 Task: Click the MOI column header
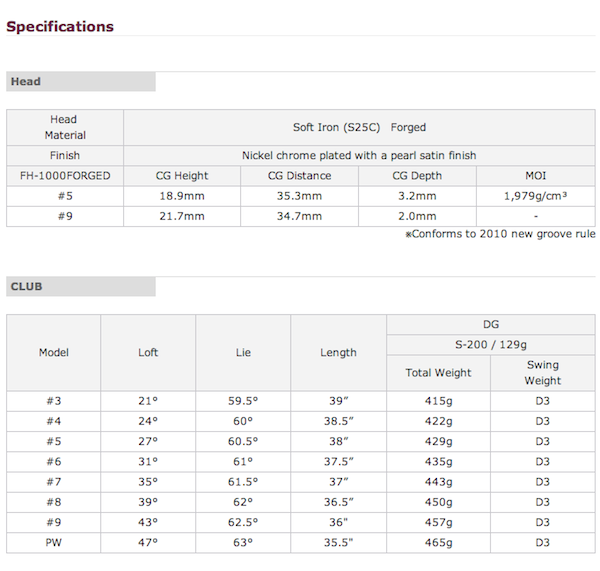click(x=536, y=176)
